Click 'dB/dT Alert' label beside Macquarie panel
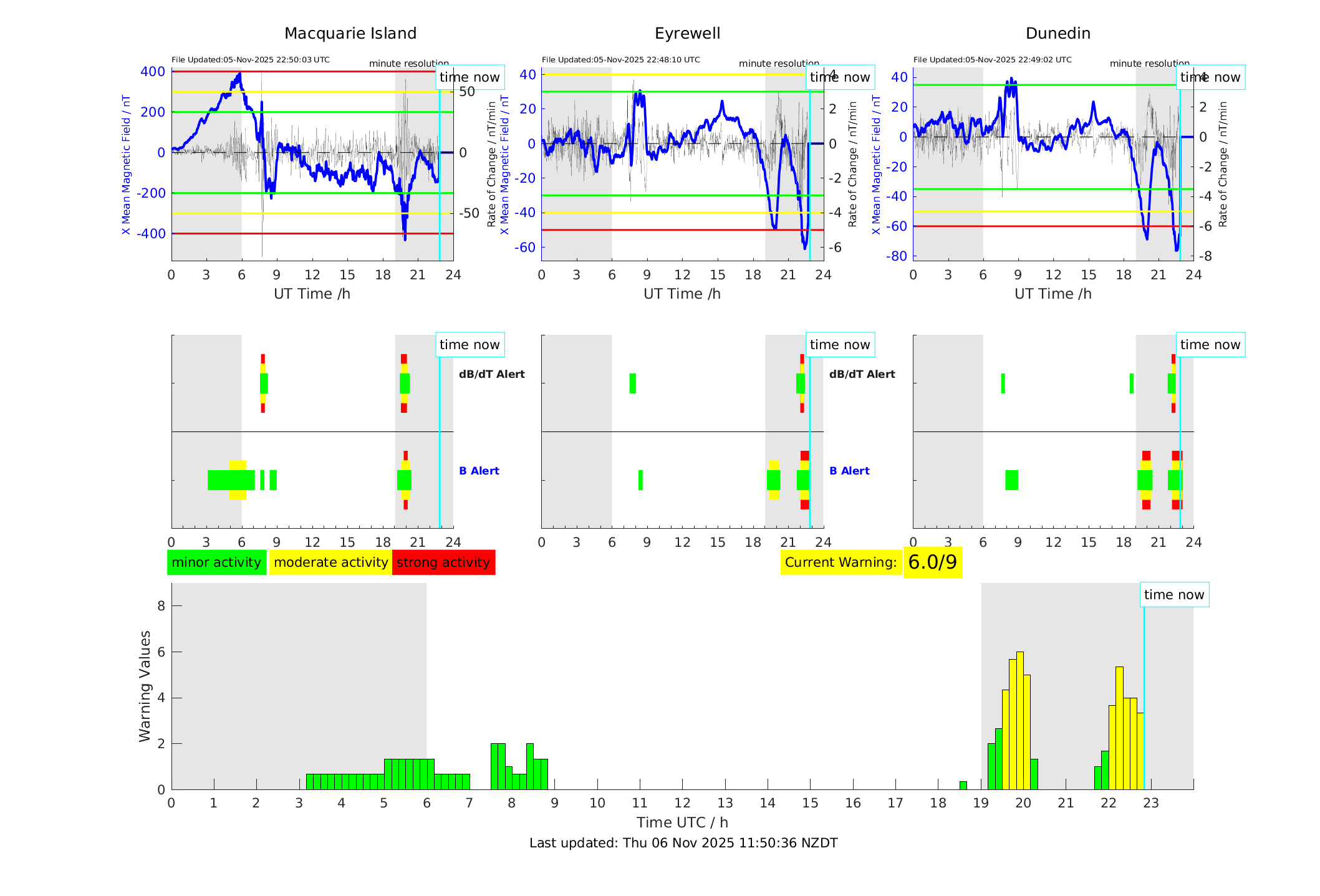The height and width of the screenshot is (896, 1320). (491, 374)
